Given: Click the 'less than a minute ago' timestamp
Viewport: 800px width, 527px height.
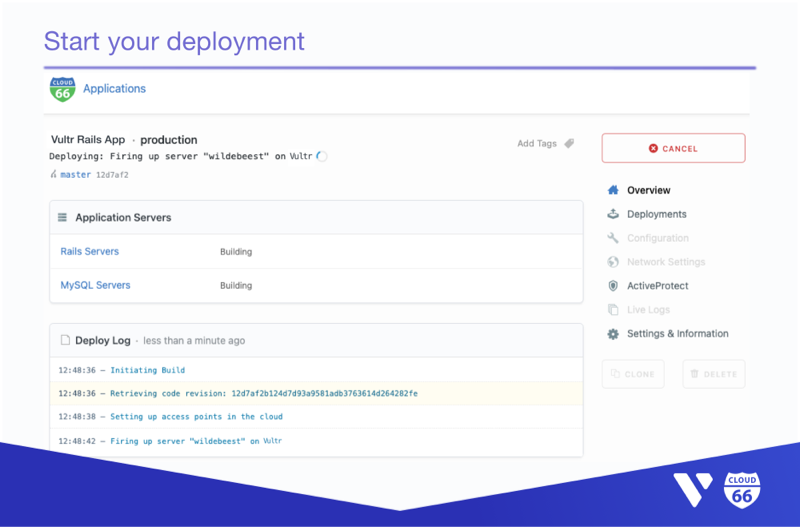Looking at the screenshot, I should 194,341.
